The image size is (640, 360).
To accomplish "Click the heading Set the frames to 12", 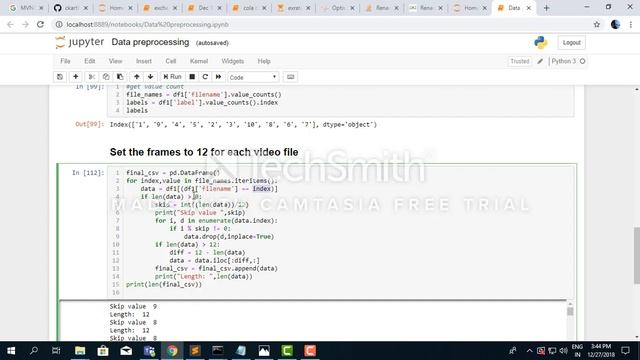I will pos(204,152).
